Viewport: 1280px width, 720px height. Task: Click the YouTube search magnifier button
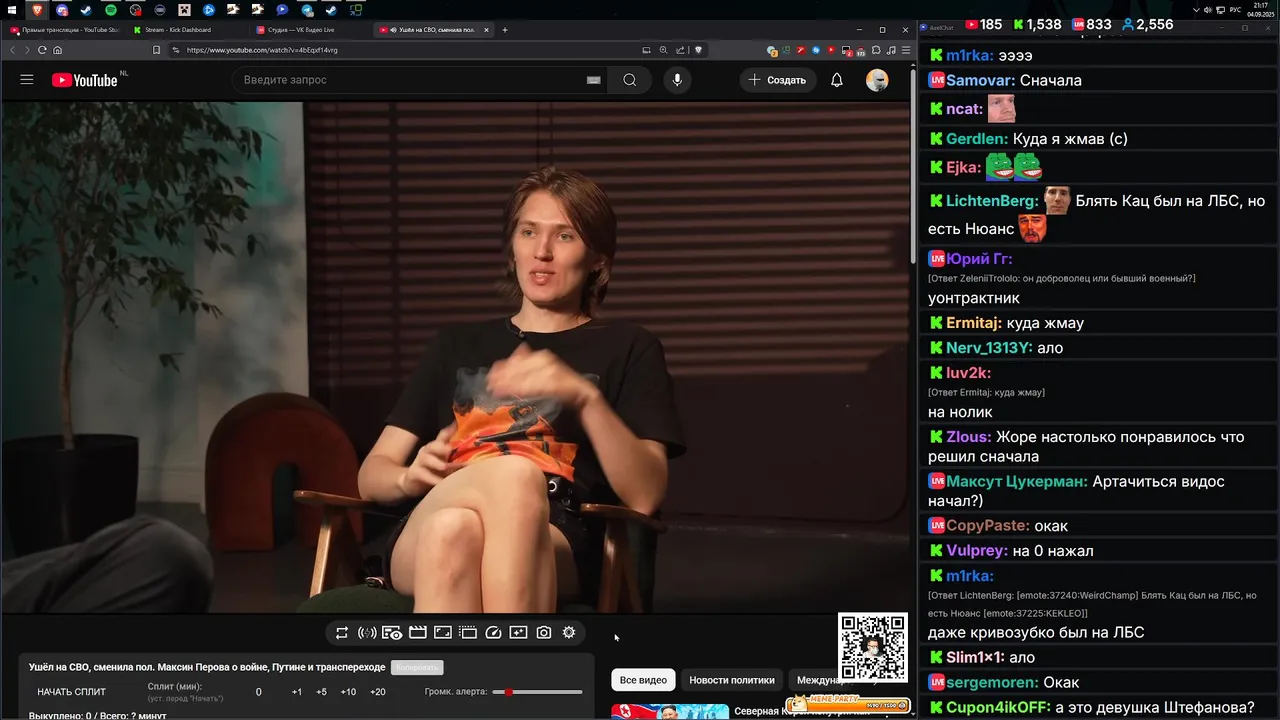[x=629, y=80]
